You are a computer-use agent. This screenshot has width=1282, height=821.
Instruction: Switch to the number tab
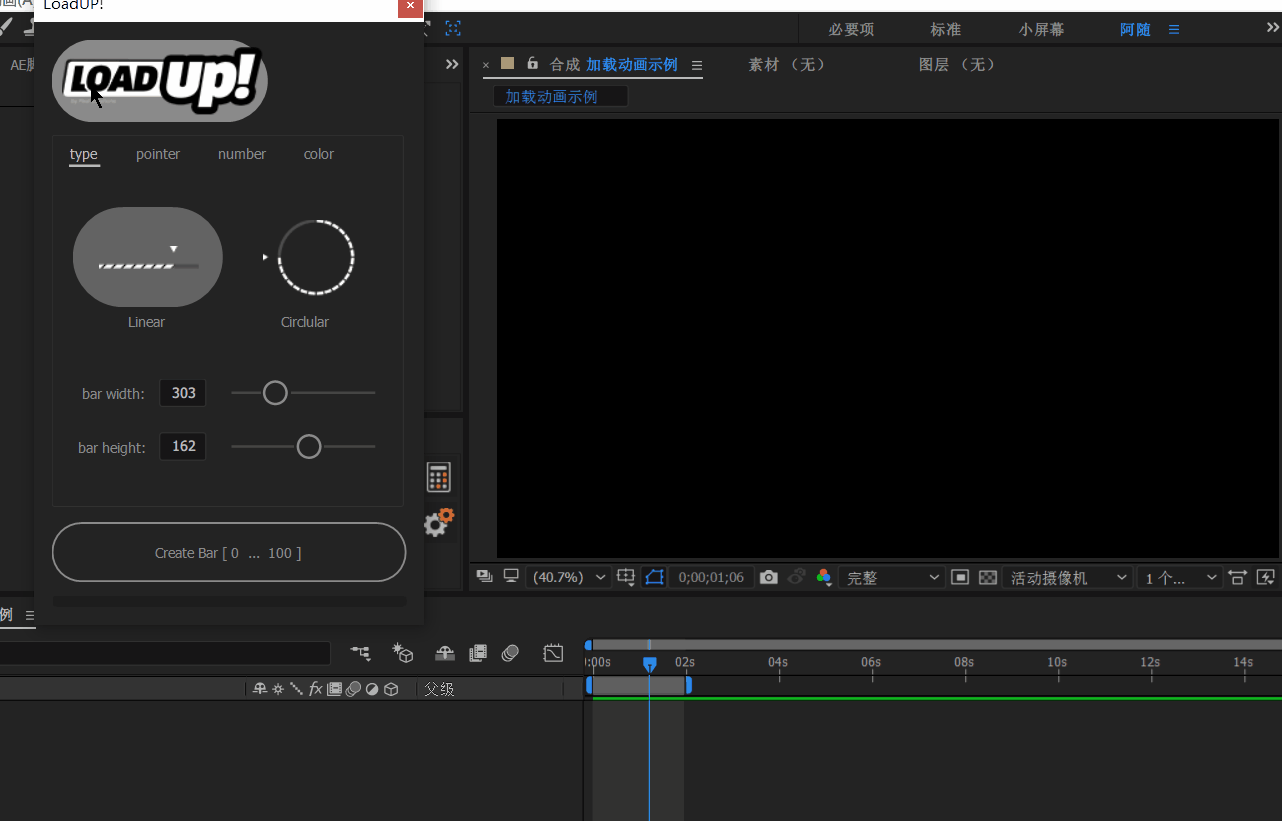[242, 154]
